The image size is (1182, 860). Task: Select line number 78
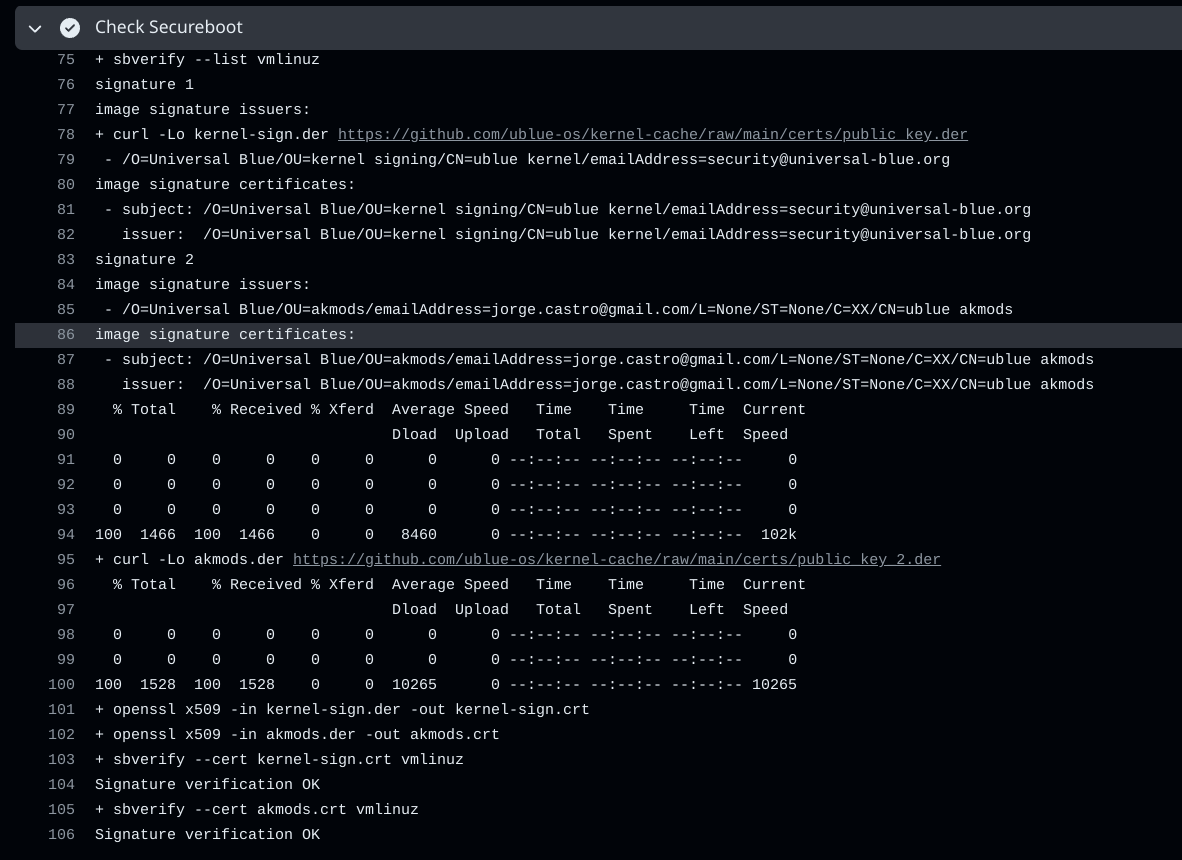(66, 134)
